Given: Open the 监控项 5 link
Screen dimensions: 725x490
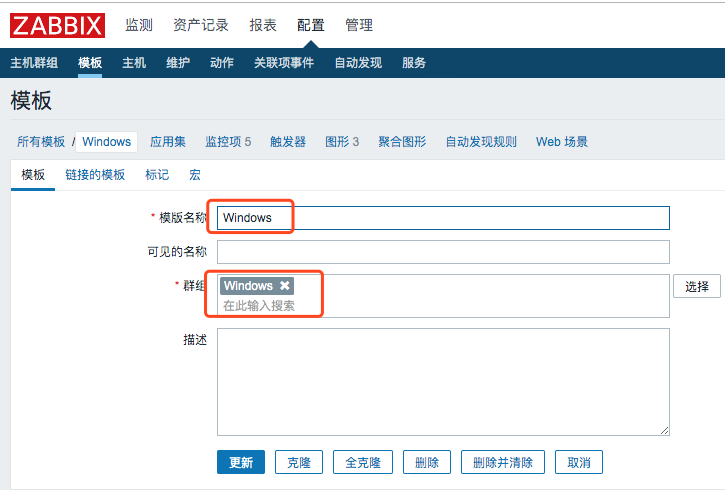Looking at the screenshot, I should point(228,141).
